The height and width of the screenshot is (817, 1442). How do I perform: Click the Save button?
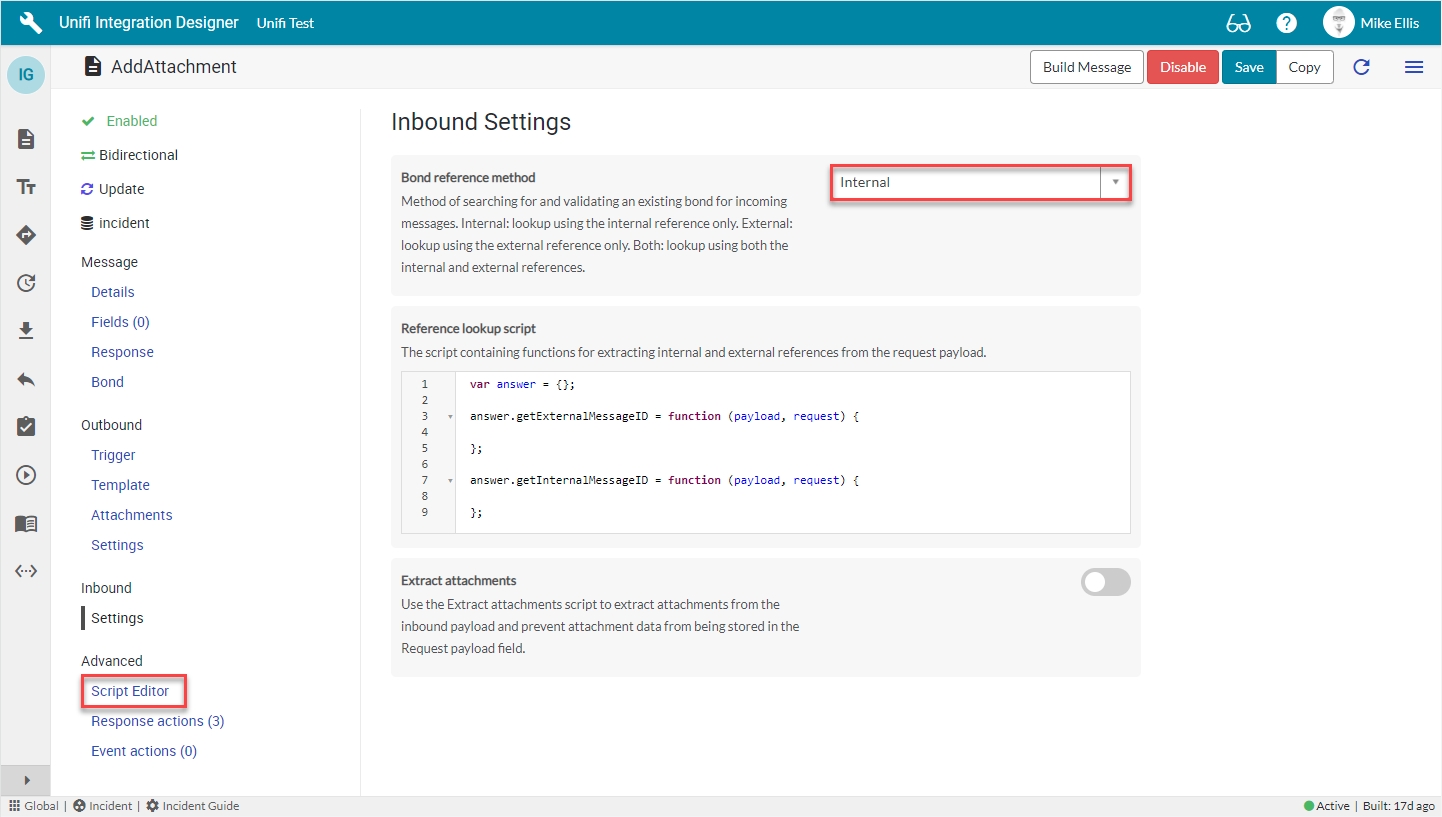(1248, 67)
